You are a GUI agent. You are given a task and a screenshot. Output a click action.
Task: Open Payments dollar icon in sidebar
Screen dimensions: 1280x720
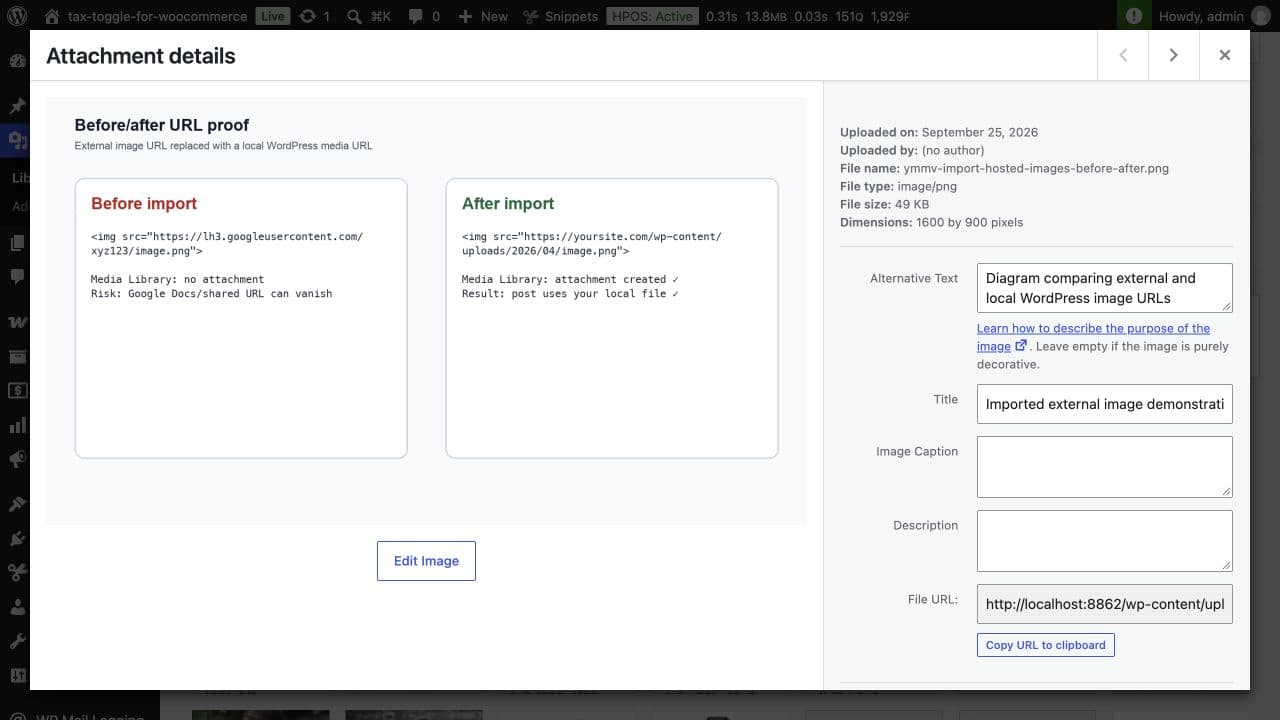tap(16, 390)
